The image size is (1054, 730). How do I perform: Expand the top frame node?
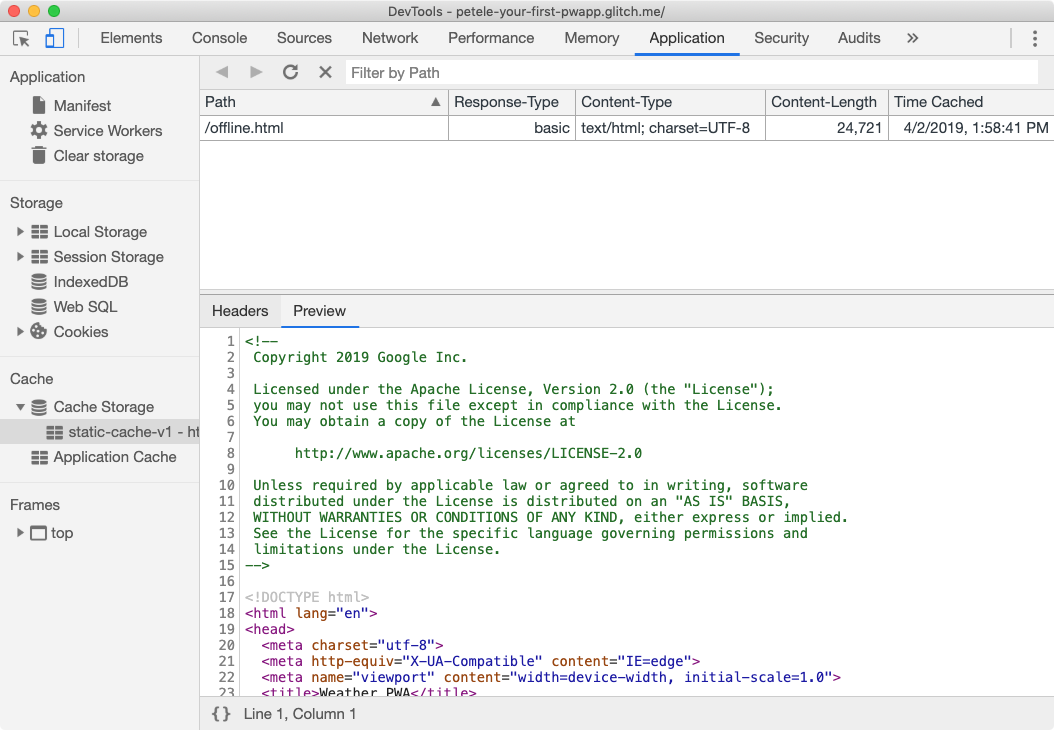click(x=20, y=533)
